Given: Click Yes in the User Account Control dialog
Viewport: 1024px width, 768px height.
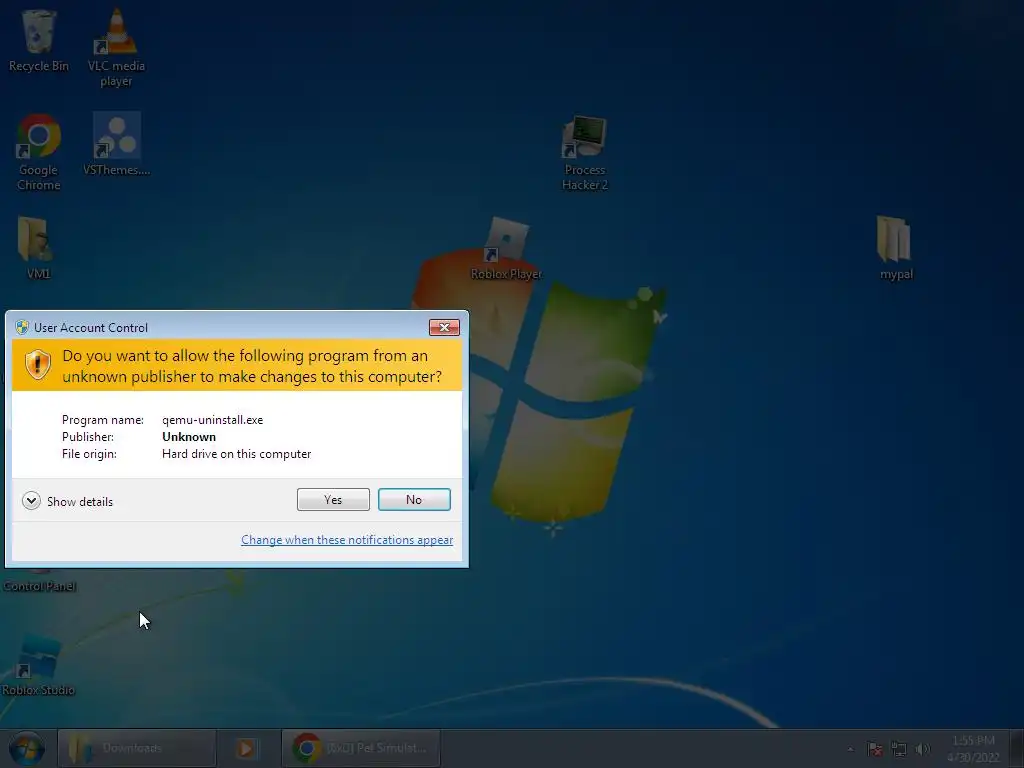Looking at the screenshot, I should [333, 500].
